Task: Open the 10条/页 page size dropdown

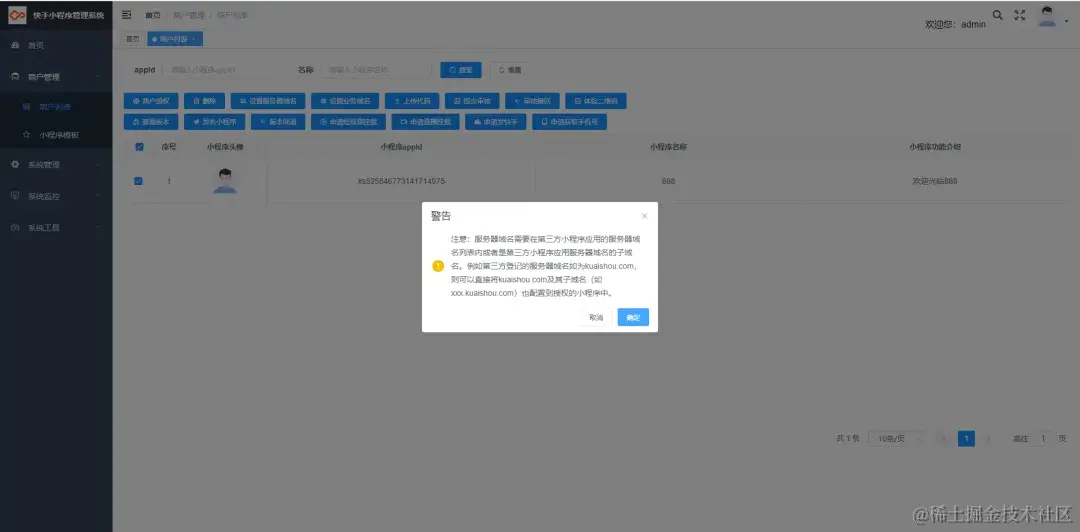Action: coord(895,438)
